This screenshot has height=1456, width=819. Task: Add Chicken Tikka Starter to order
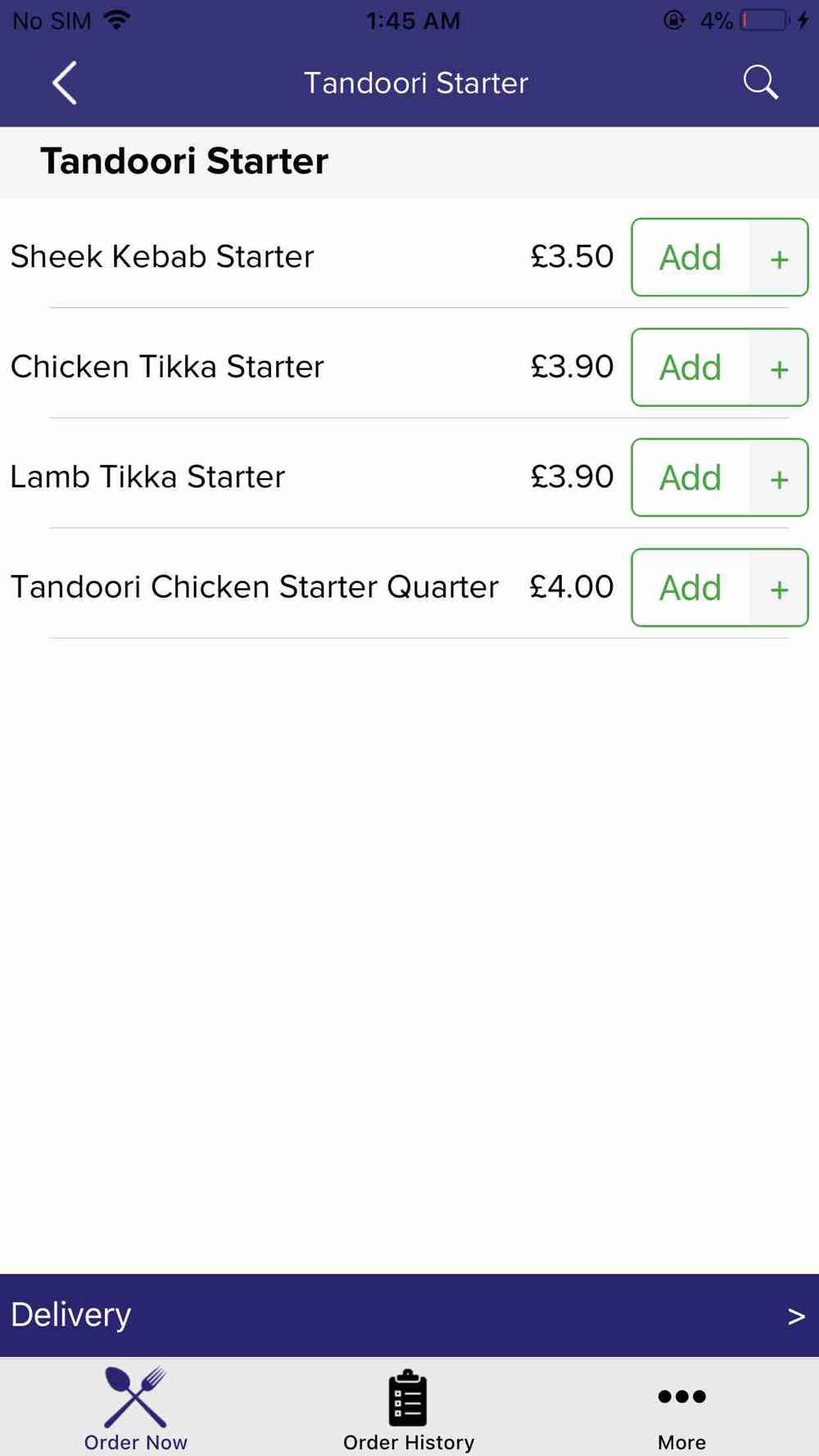click(x=690, y=368)
